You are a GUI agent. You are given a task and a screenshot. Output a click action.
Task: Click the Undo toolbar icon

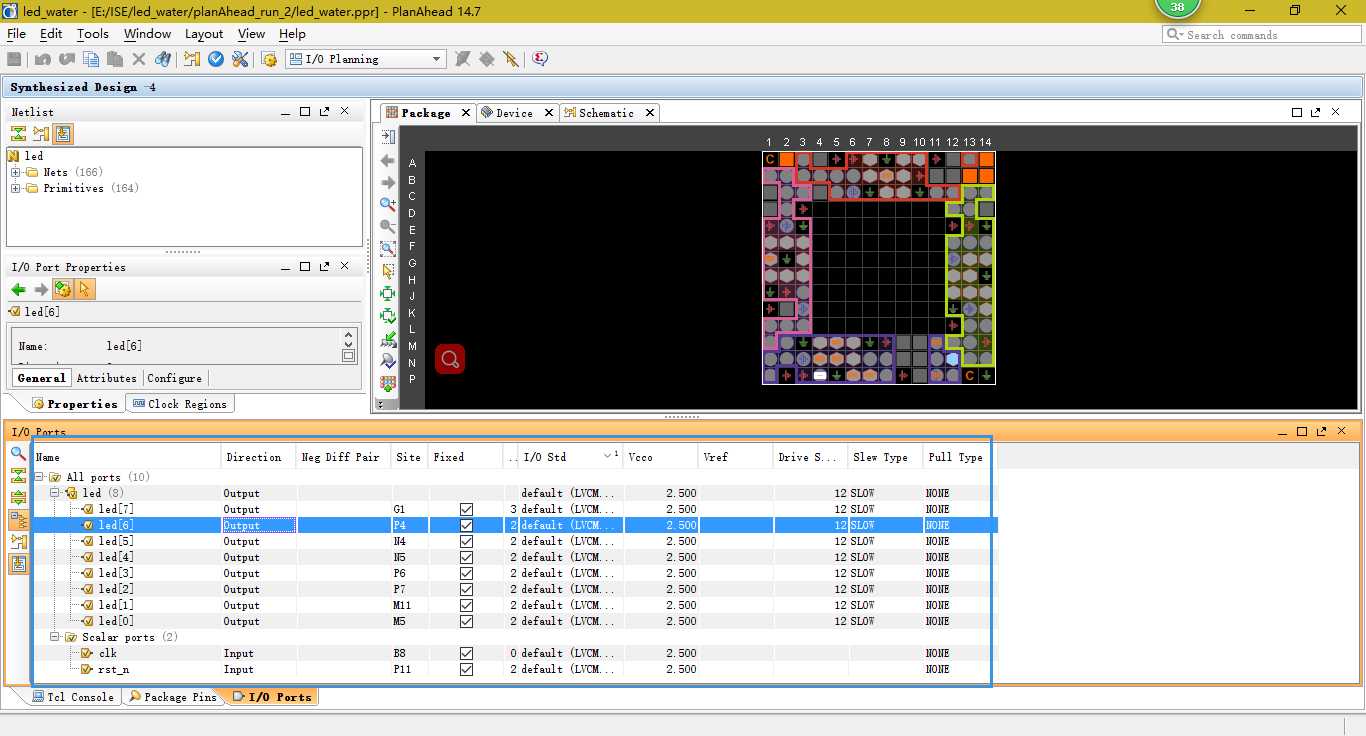point(43,59)
